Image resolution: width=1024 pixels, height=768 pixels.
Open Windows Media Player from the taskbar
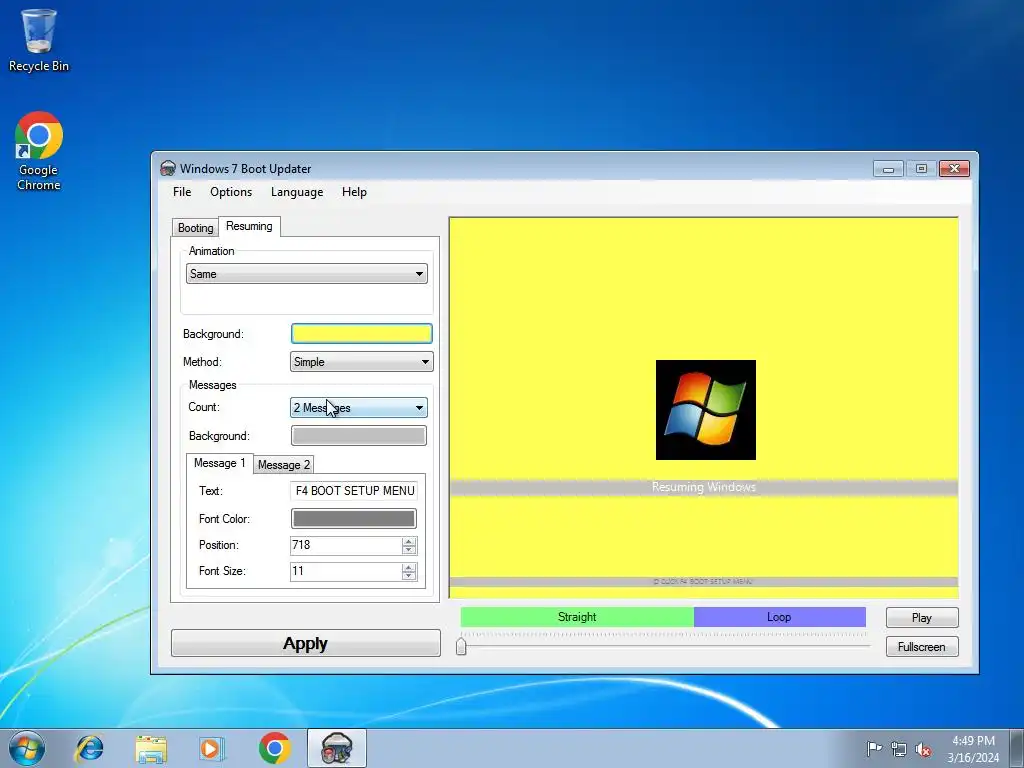coord(212,748)
